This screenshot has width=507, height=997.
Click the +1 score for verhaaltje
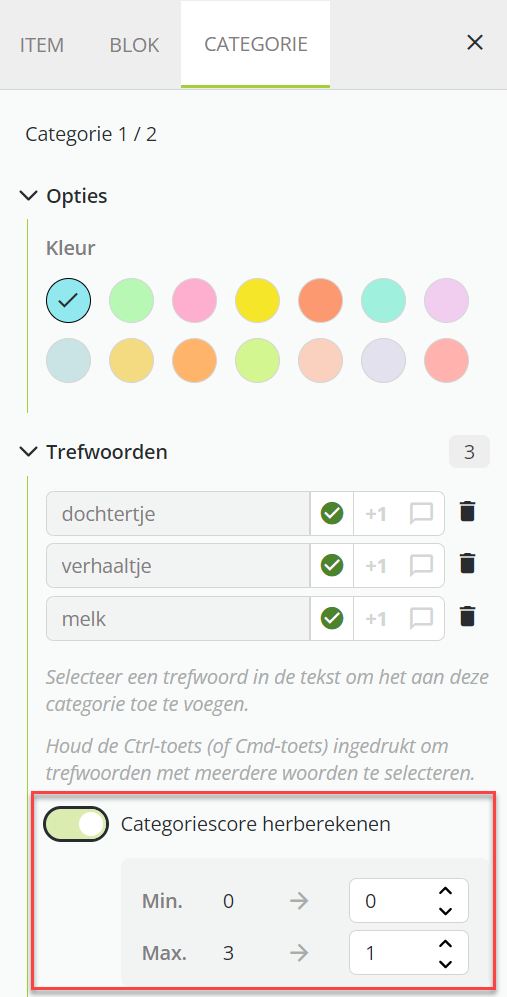tap(376, 566)
